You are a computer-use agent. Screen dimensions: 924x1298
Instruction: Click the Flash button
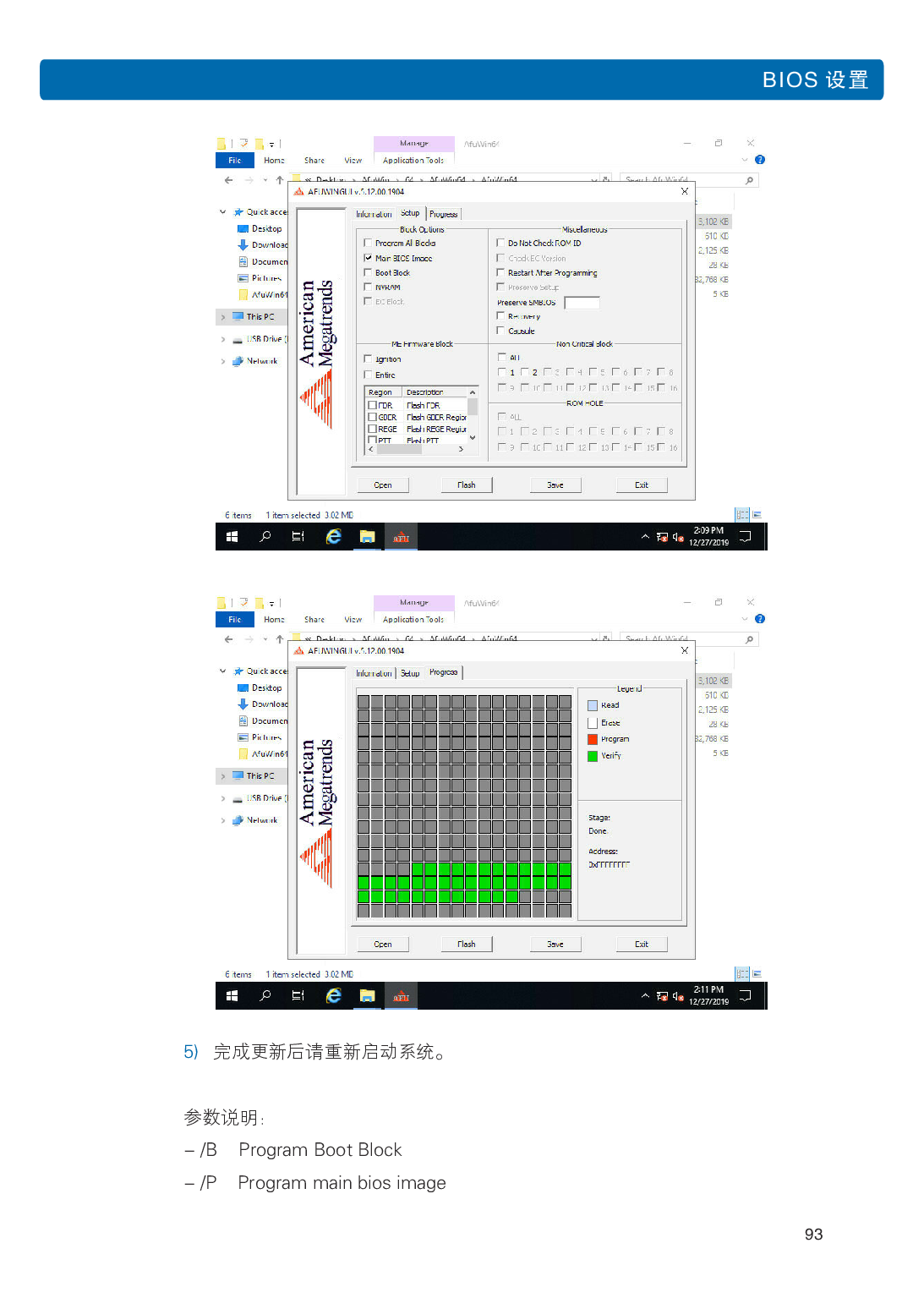coord(466,485)
